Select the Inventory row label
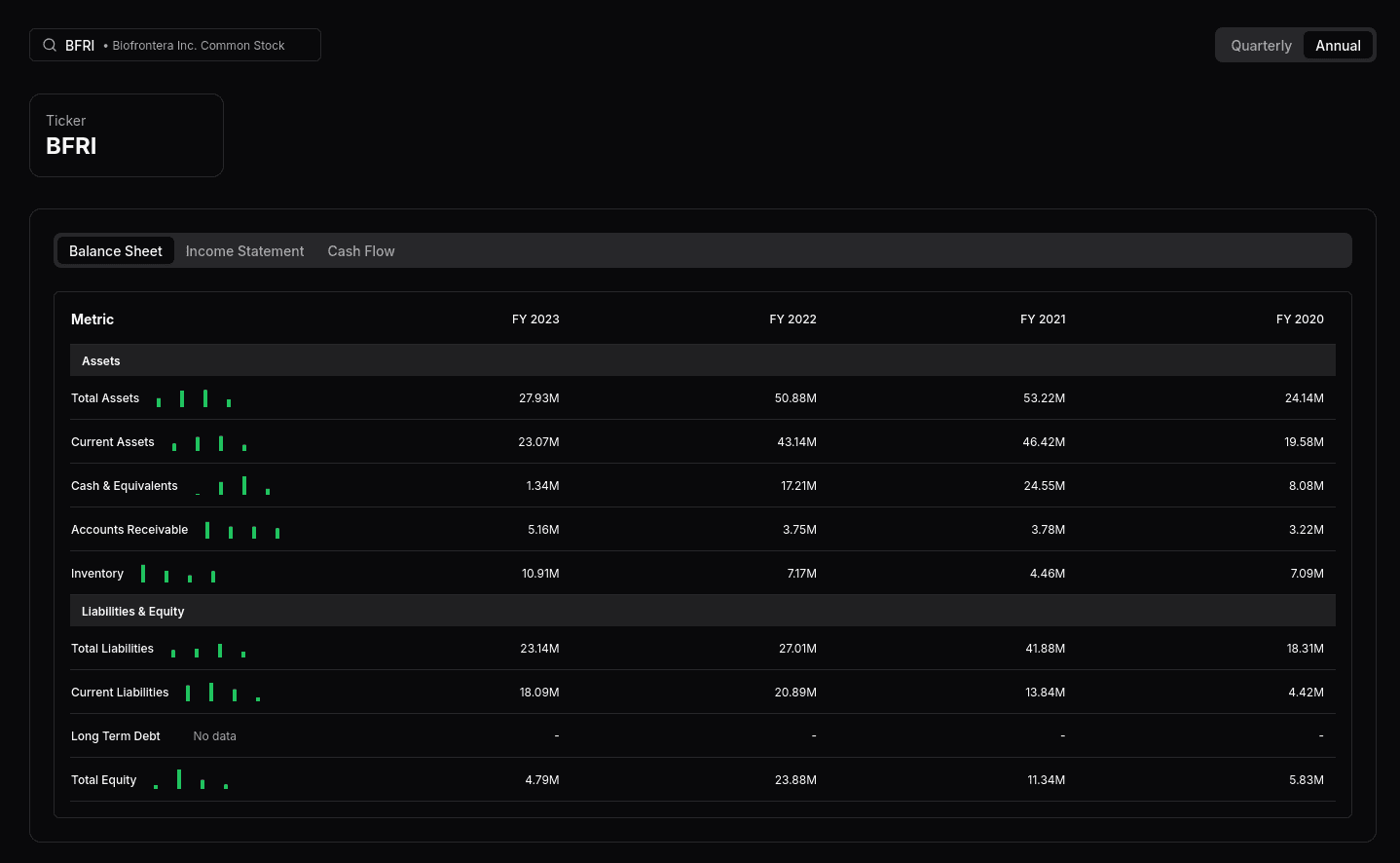The width and height of the screenshot is (1400, 863). (x=97, y=574)
